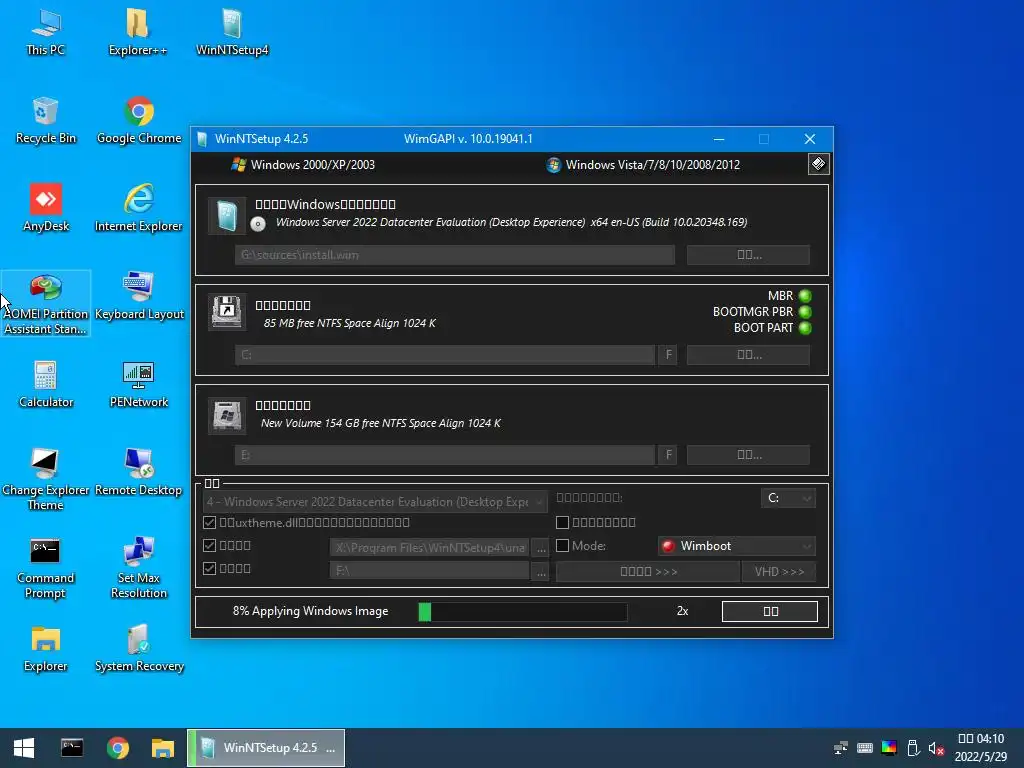Open the Explorer++ desktop shortcut
The image size is (1024, 768).
tap(138, 32)
